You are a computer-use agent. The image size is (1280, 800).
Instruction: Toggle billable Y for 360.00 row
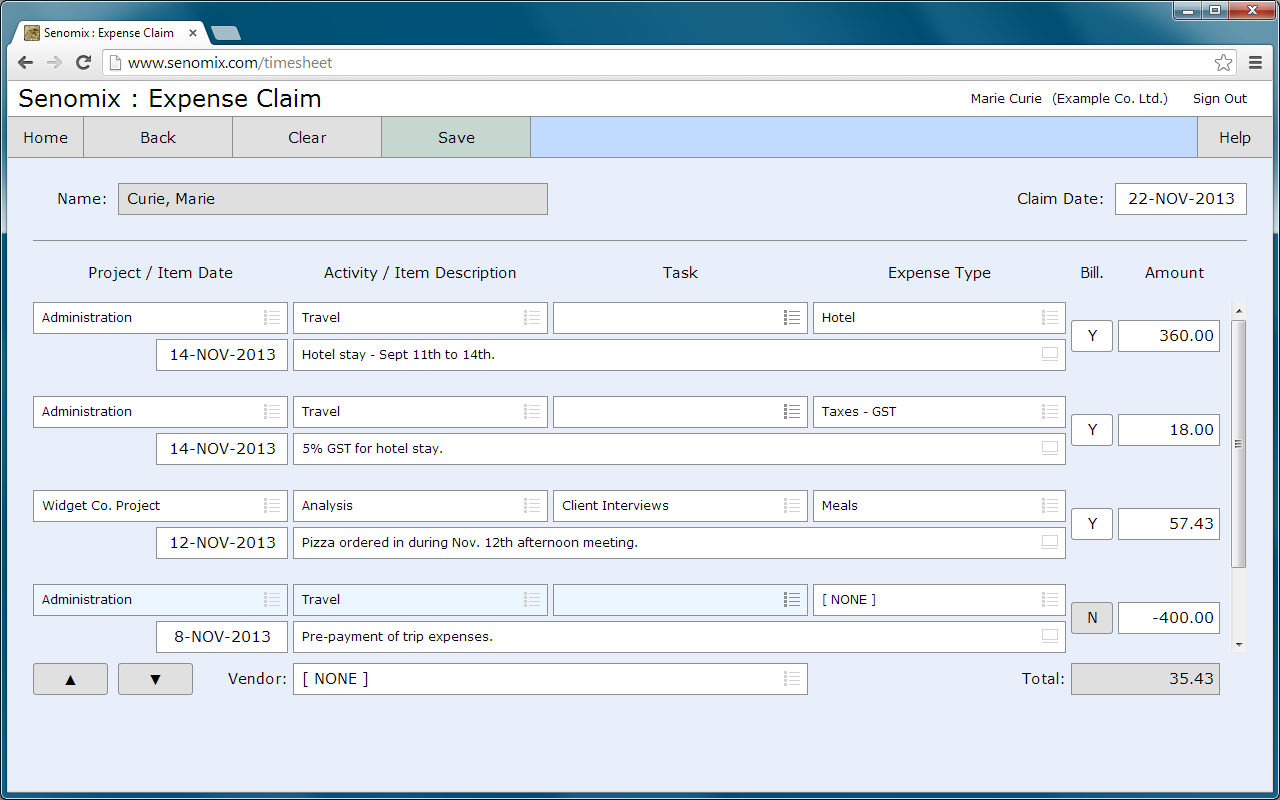click(1092, 336)
